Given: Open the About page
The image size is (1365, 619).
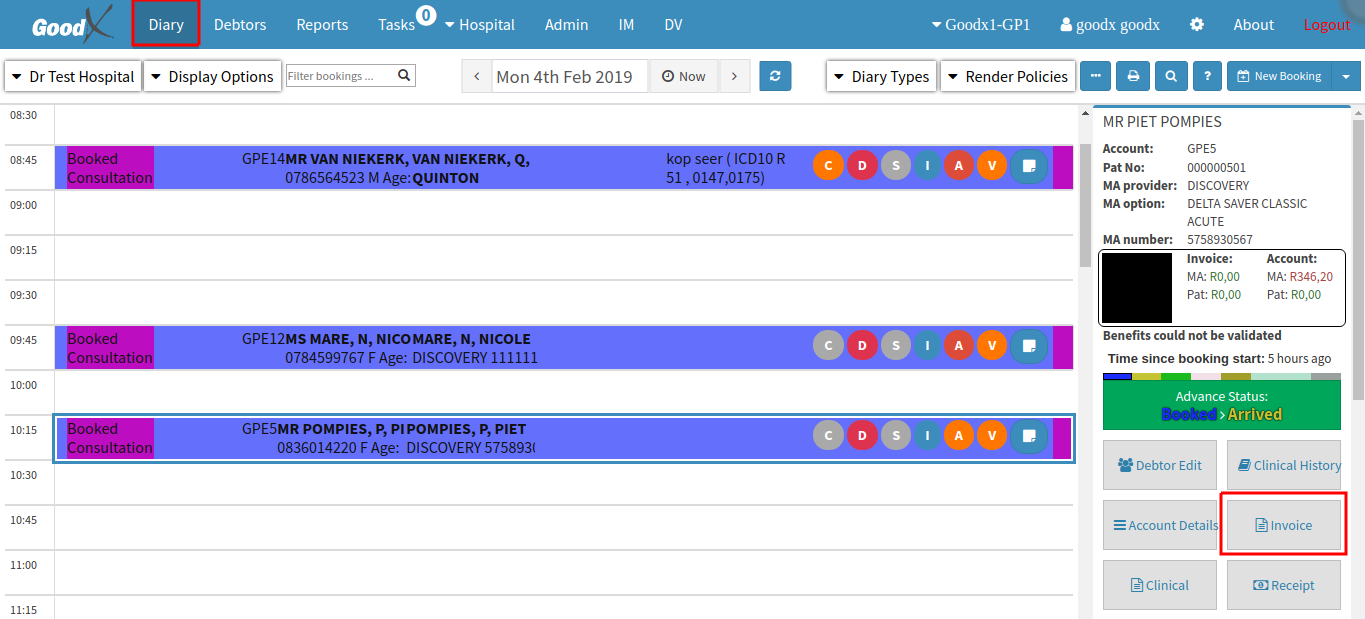Looking at the screenshot, I should [1253, 24].
